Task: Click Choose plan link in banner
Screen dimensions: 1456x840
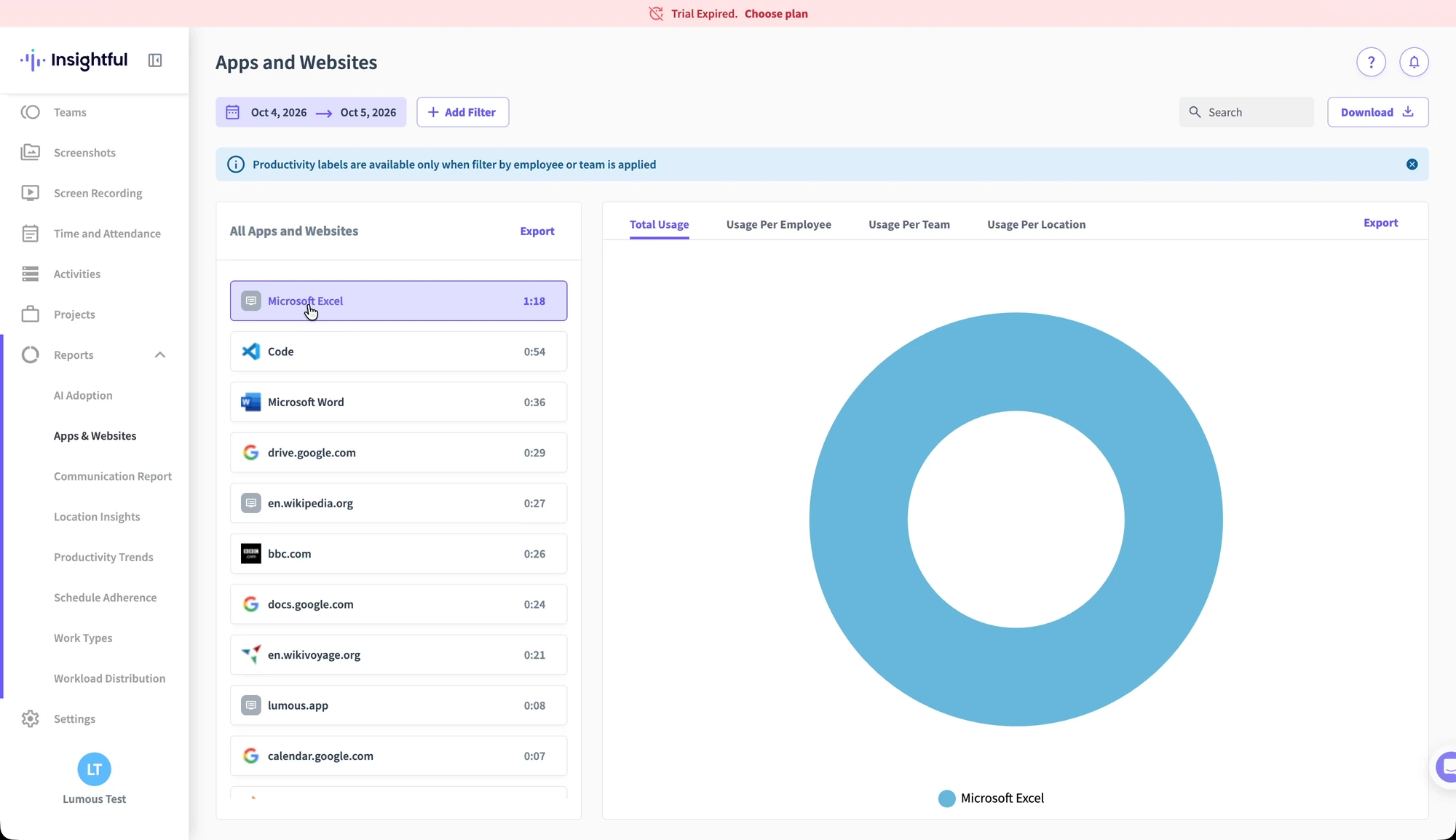Action: click(776, 14)
